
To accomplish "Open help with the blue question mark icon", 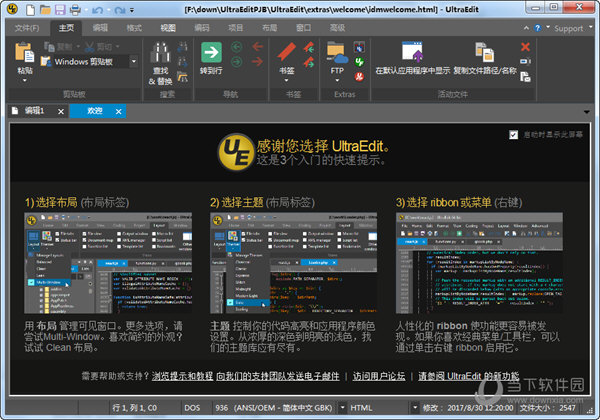I will point(538,28).
